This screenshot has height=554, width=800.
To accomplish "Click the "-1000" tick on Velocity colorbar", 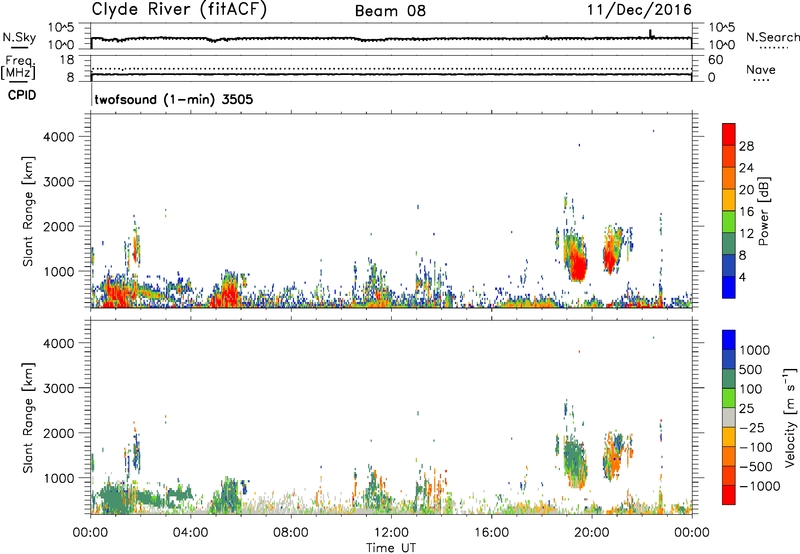I will [759, 486].
